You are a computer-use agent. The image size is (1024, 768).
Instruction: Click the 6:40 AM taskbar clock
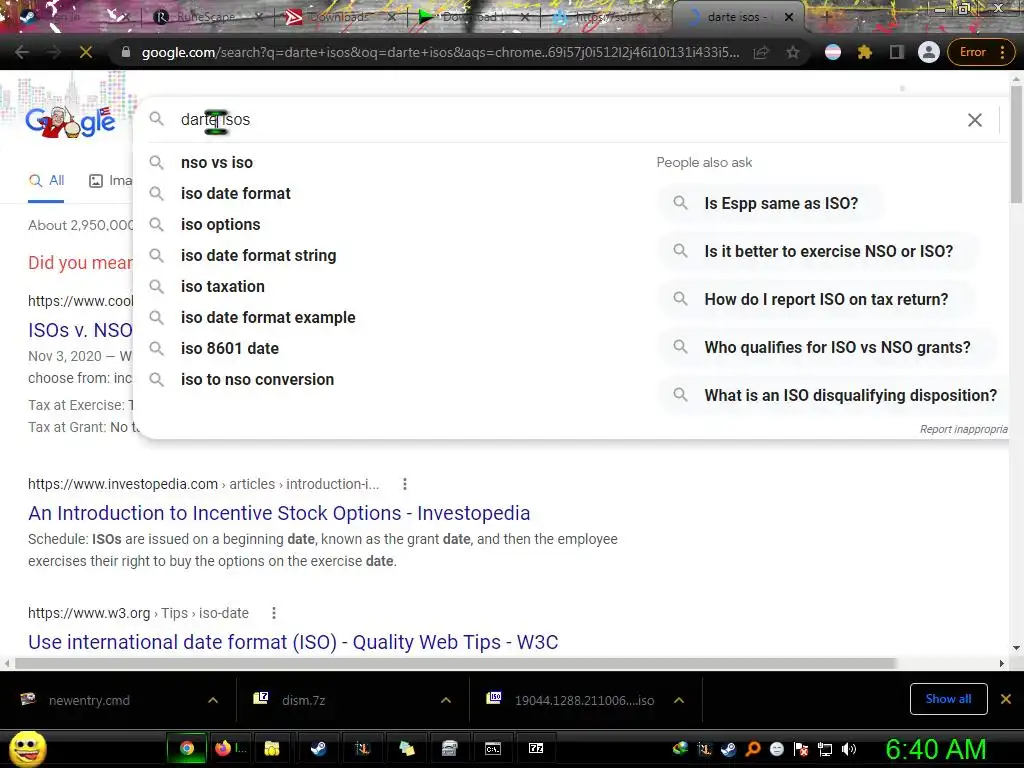(935, 749)
